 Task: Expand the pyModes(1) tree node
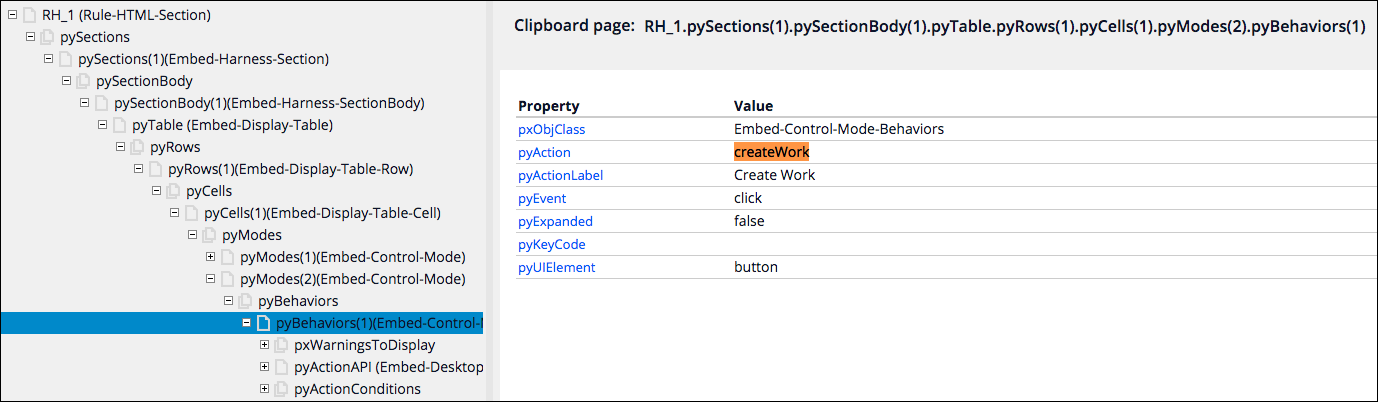[x=210, y=257]
